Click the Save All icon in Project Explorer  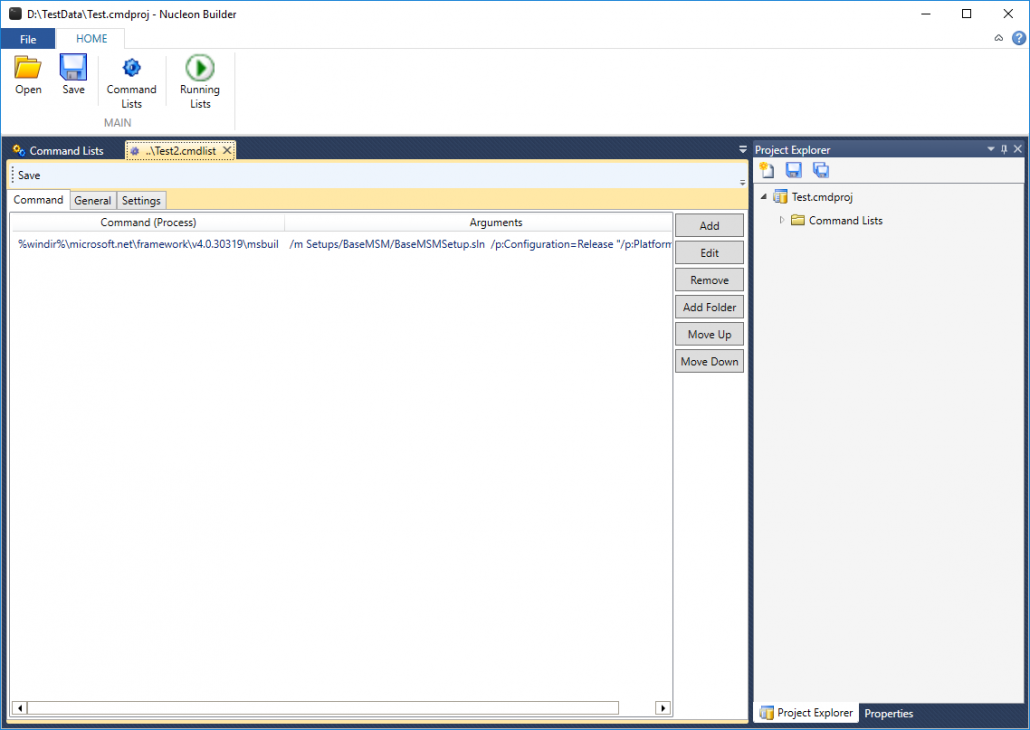coord(820,169)
